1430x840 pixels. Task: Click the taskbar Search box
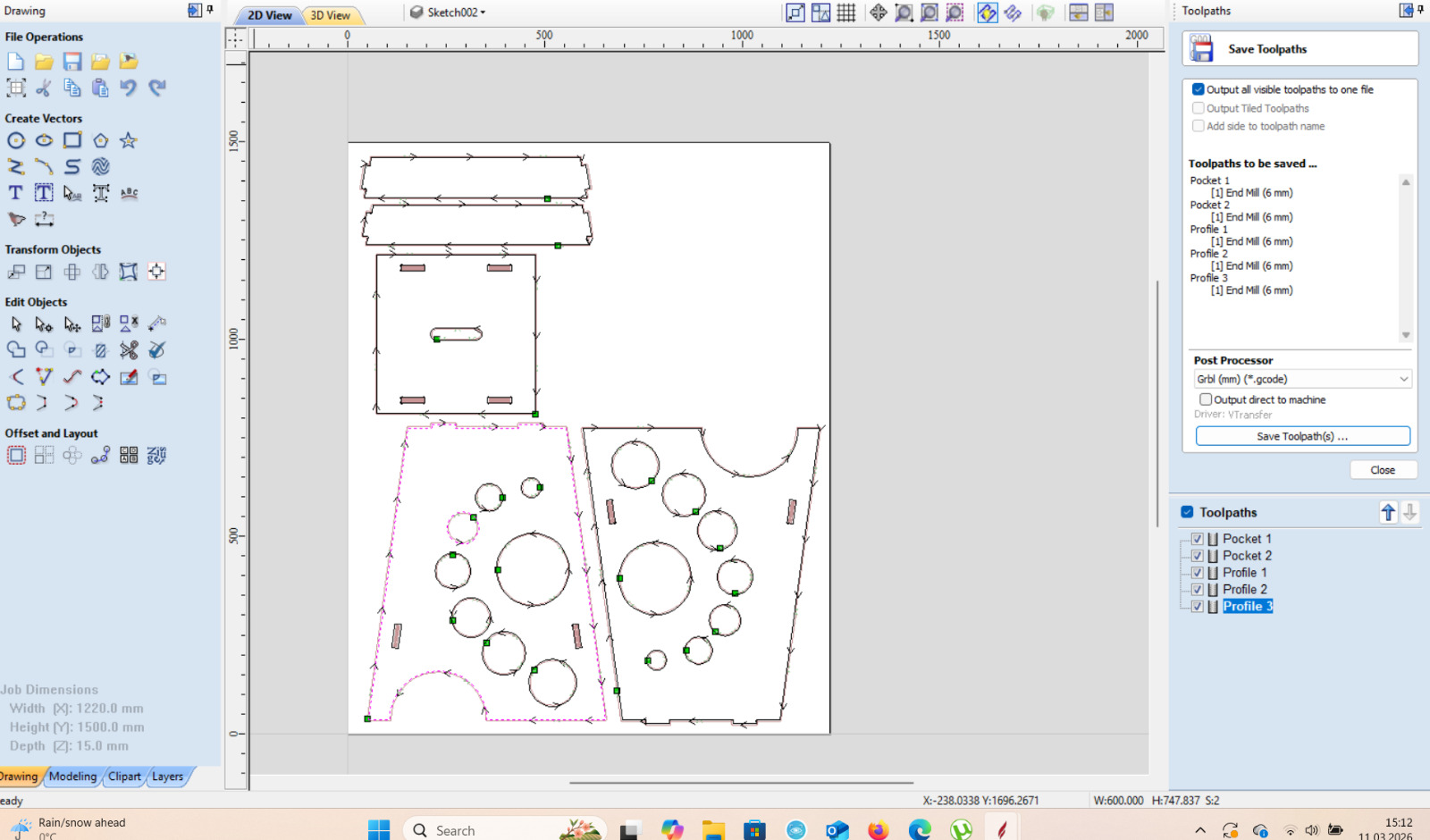[505, 830]
